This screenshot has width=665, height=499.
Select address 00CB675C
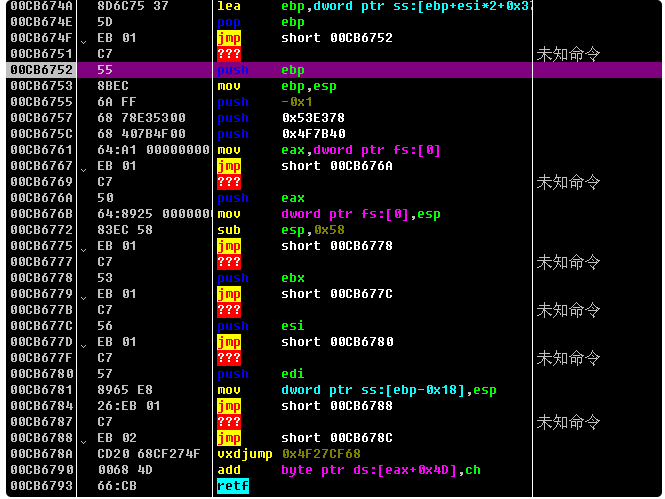coord(42,134)
